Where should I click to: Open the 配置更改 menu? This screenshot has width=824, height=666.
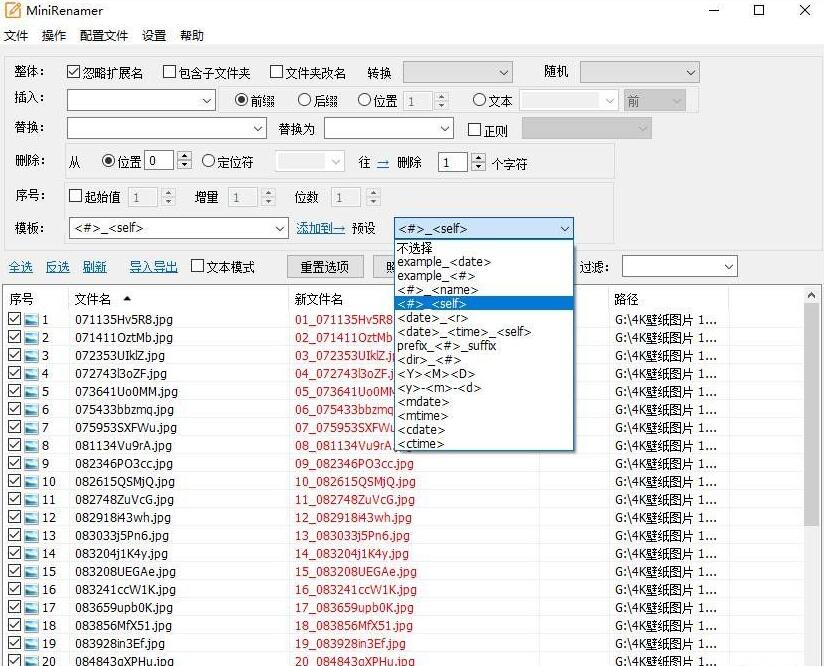[104, 35]
